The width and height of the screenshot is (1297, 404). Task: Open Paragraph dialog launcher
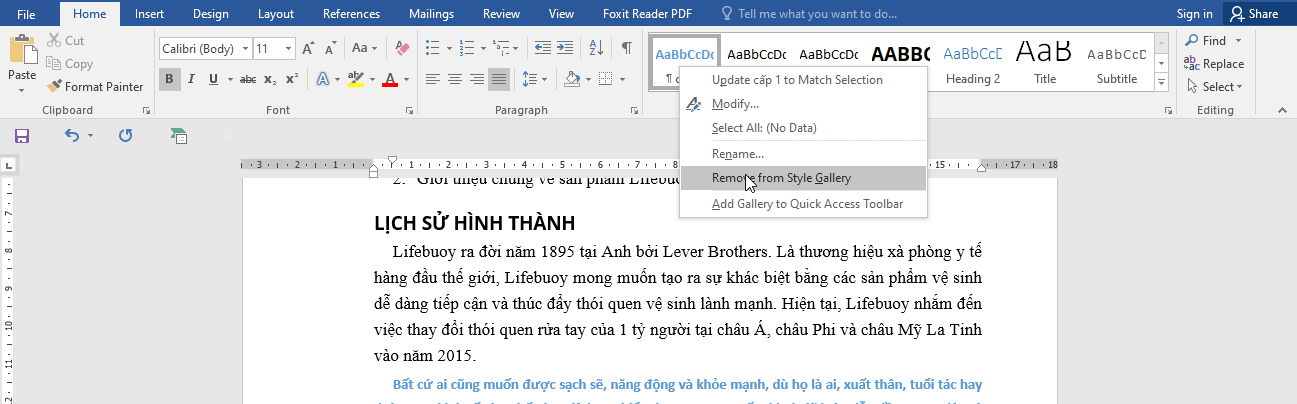coord(634,111)
